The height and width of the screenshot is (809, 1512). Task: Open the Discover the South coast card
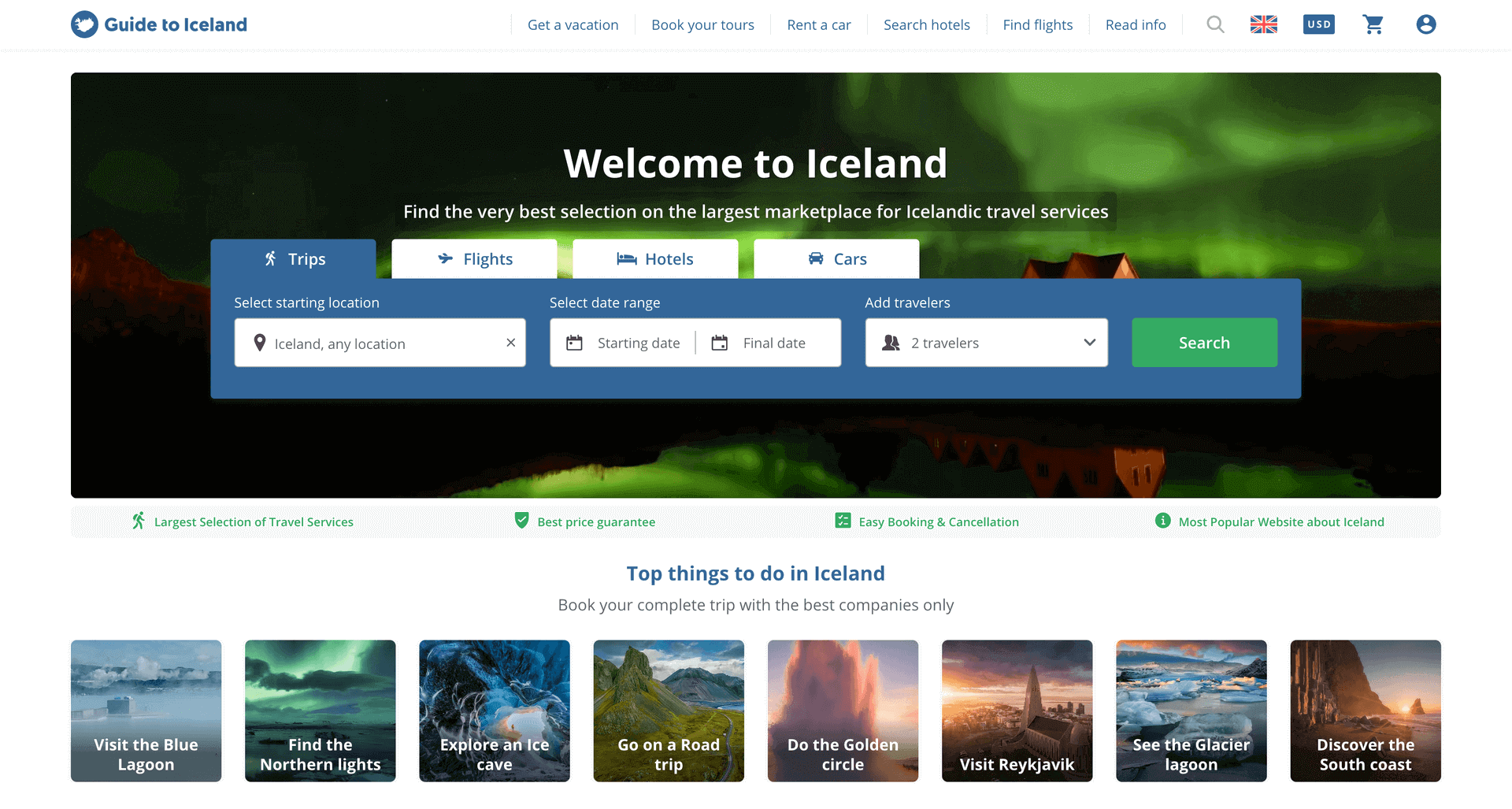[1366, 711]
